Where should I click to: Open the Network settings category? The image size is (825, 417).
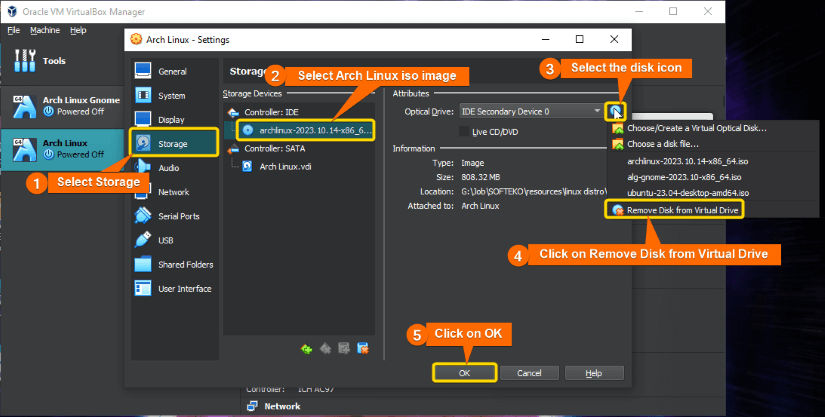click(x=174, y=192)
